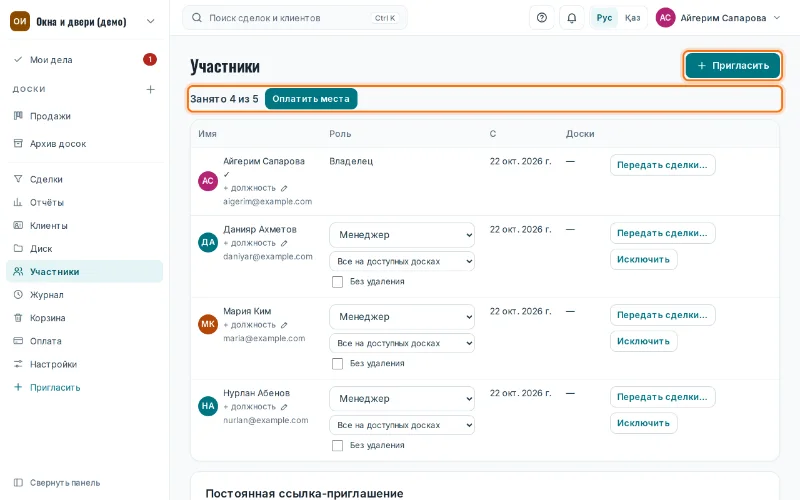The height and width of the screenshot is (500, 800).
Task: Click the Отчёты chart icon
Action: 18,202
